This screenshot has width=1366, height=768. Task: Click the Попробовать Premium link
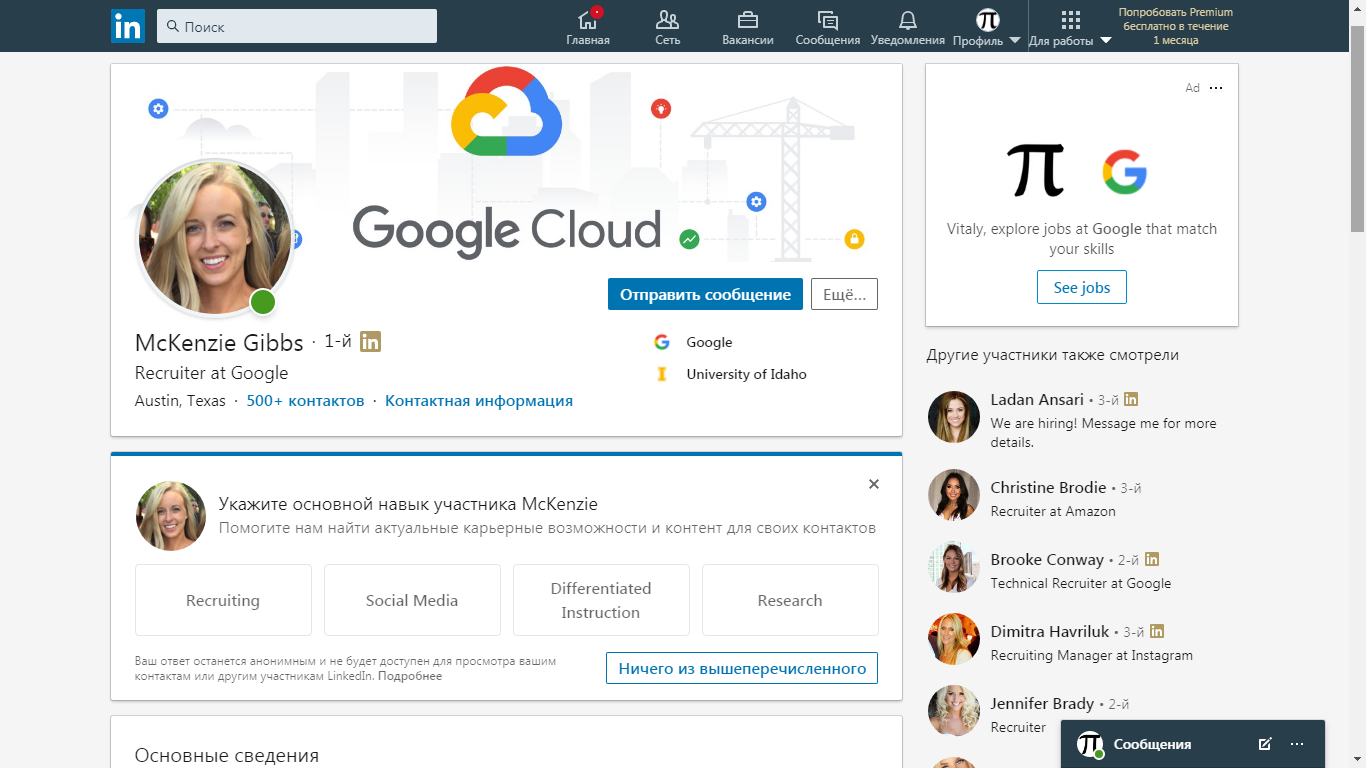click(x=1176, y=26)
